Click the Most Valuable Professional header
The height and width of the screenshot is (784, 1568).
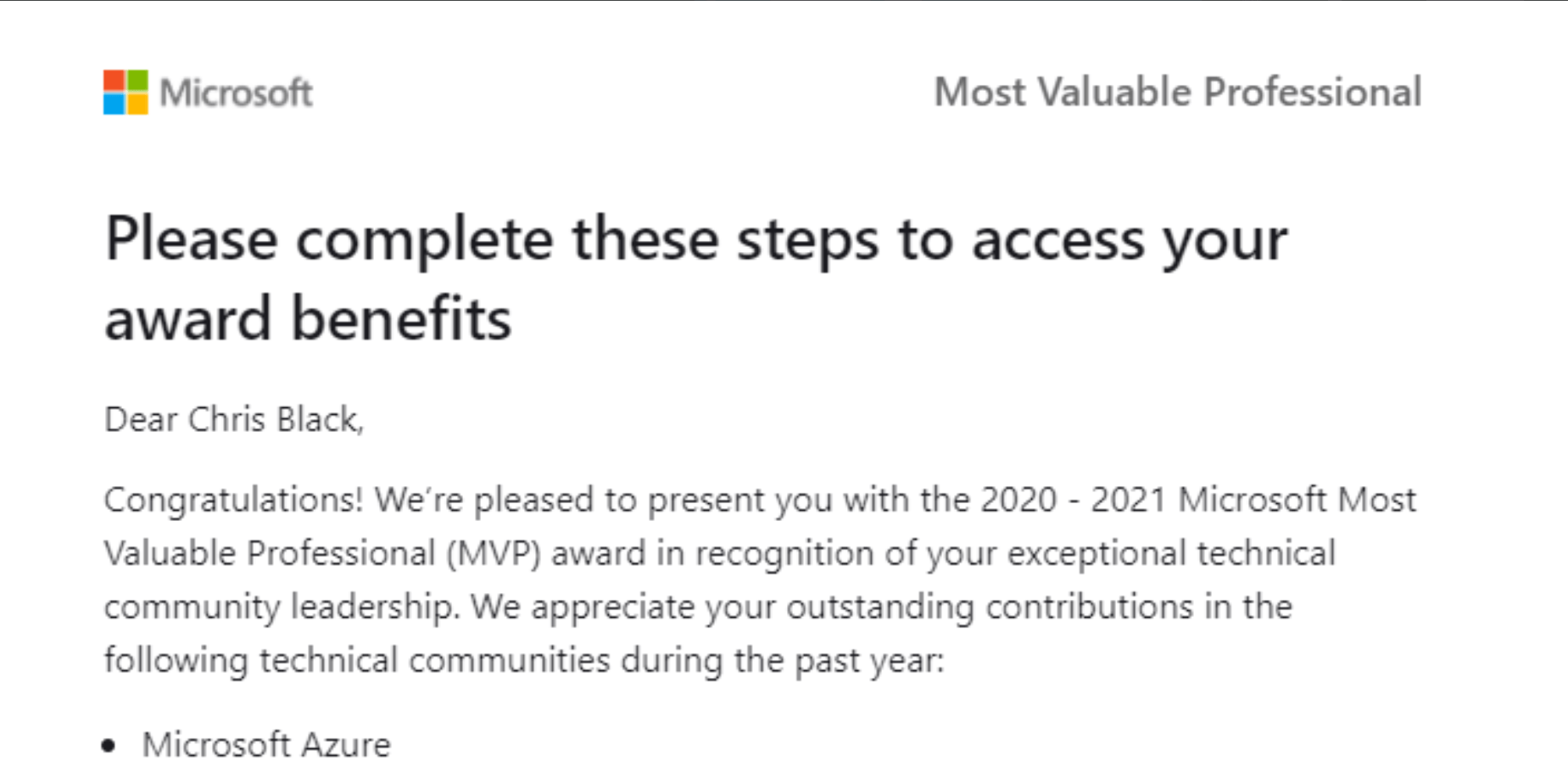click(x=1177, y=92)
